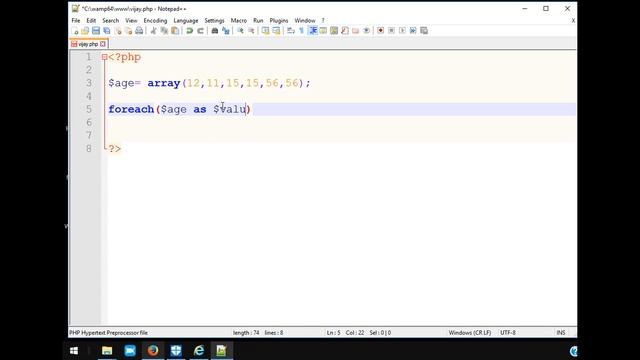Create a new file with toolbar New icon
Image resolution: width=640 pixels, height=360 pixels.
(75, 31)
